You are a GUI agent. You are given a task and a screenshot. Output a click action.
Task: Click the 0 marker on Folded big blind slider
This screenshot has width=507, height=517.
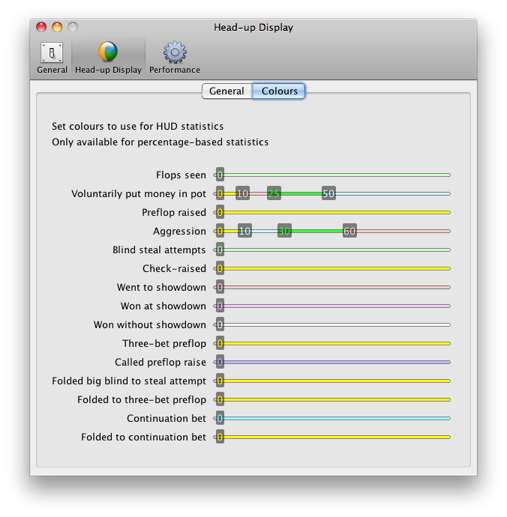(220, 381)
